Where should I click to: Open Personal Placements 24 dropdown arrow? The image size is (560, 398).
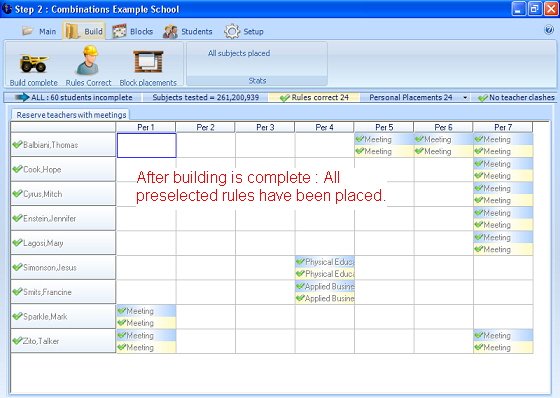pos(465,98)
